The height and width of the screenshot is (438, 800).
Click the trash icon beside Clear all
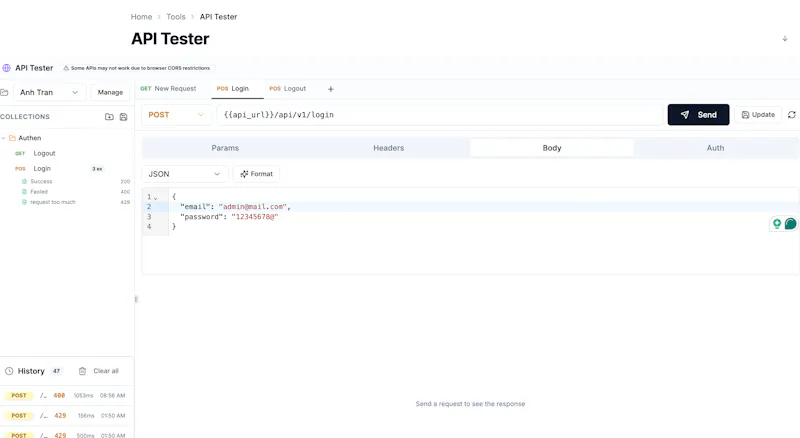(82, 371)
